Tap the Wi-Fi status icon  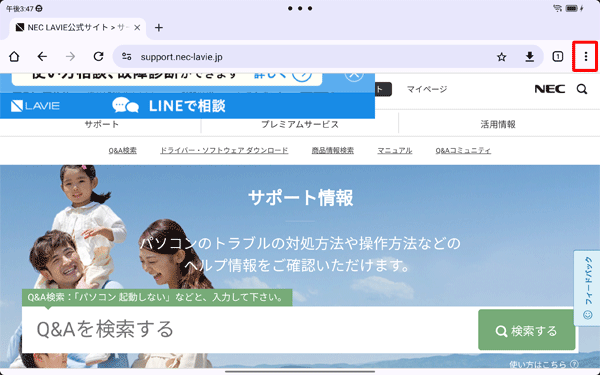[x=558, y=8]
